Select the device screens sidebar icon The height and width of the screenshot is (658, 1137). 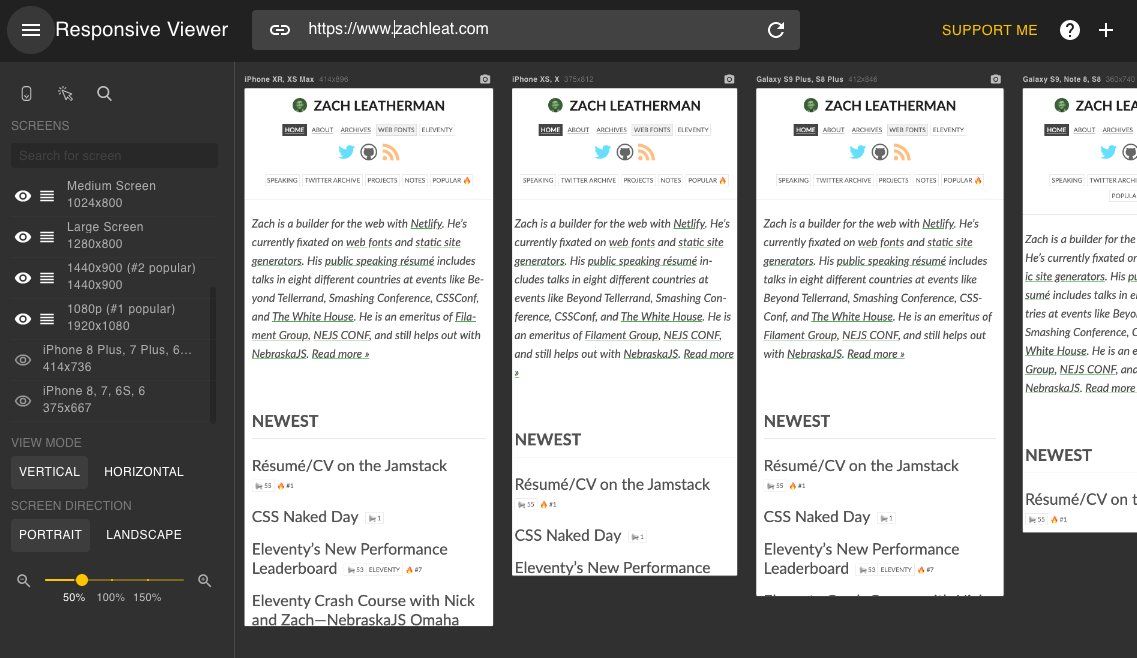point(26,94)
